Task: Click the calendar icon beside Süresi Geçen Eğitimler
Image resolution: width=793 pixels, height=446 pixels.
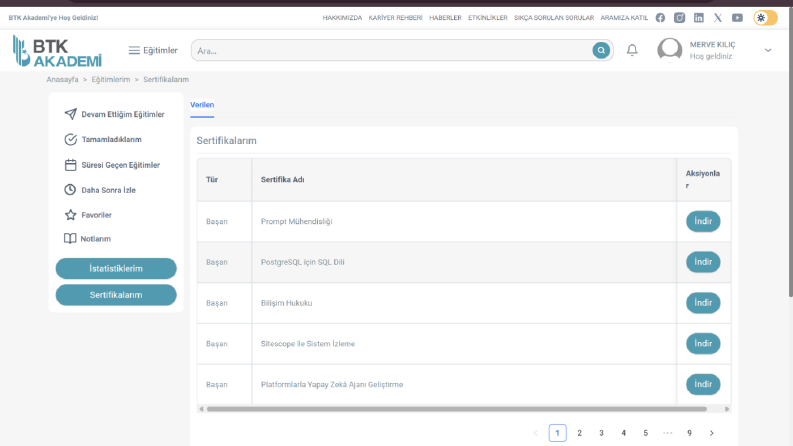Action: point(70,165)
